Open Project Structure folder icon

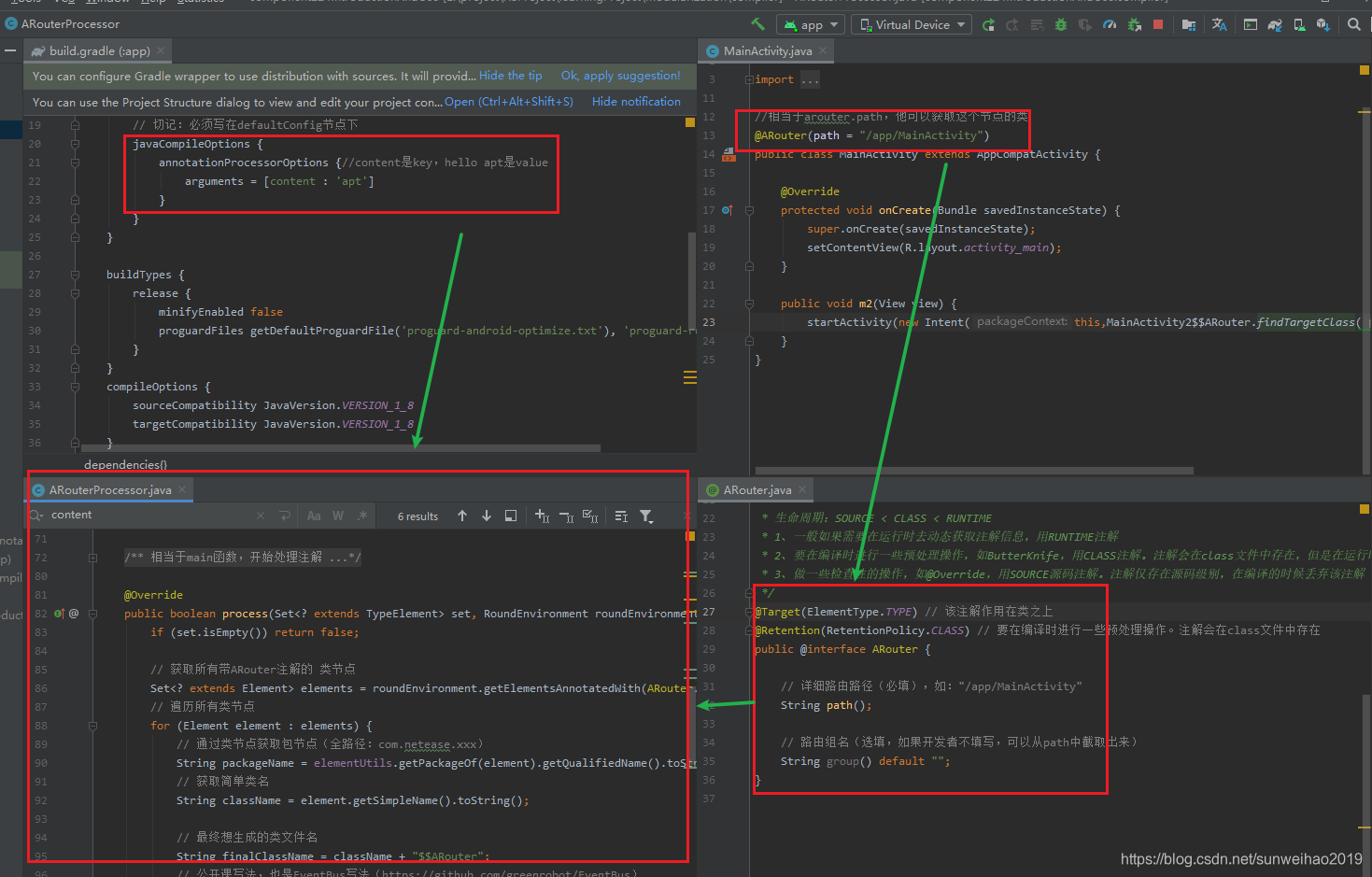click(x=1189, y=25)
